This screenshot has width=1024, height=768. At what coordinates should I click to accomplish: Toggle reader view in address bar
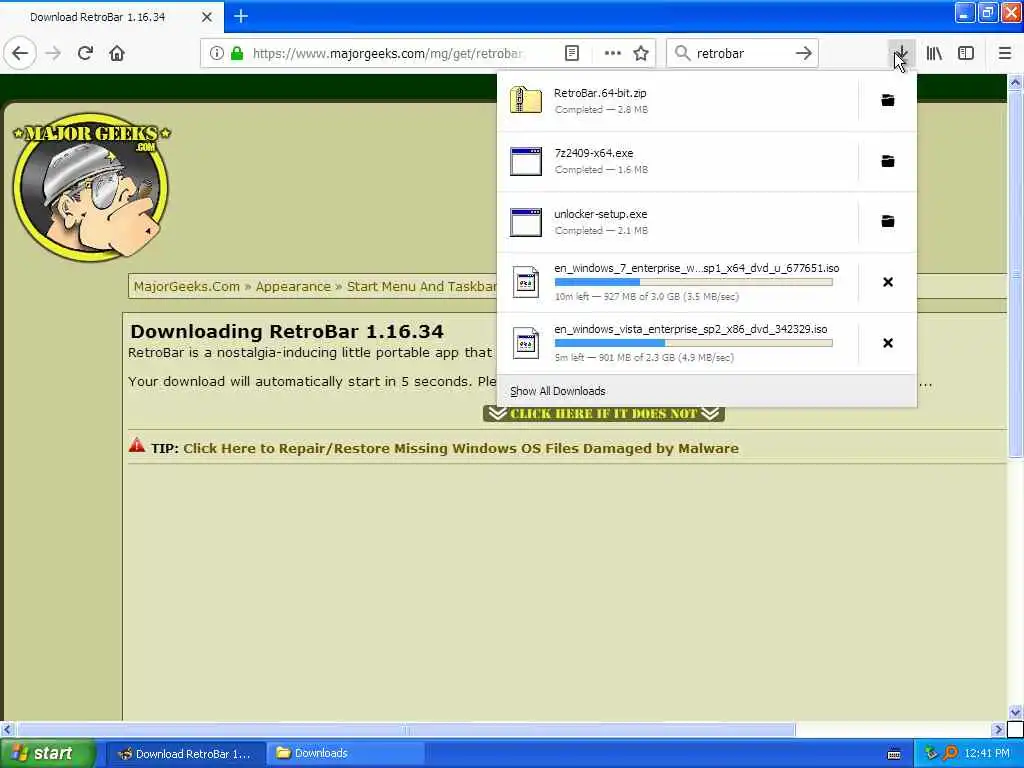pos(571,53)
